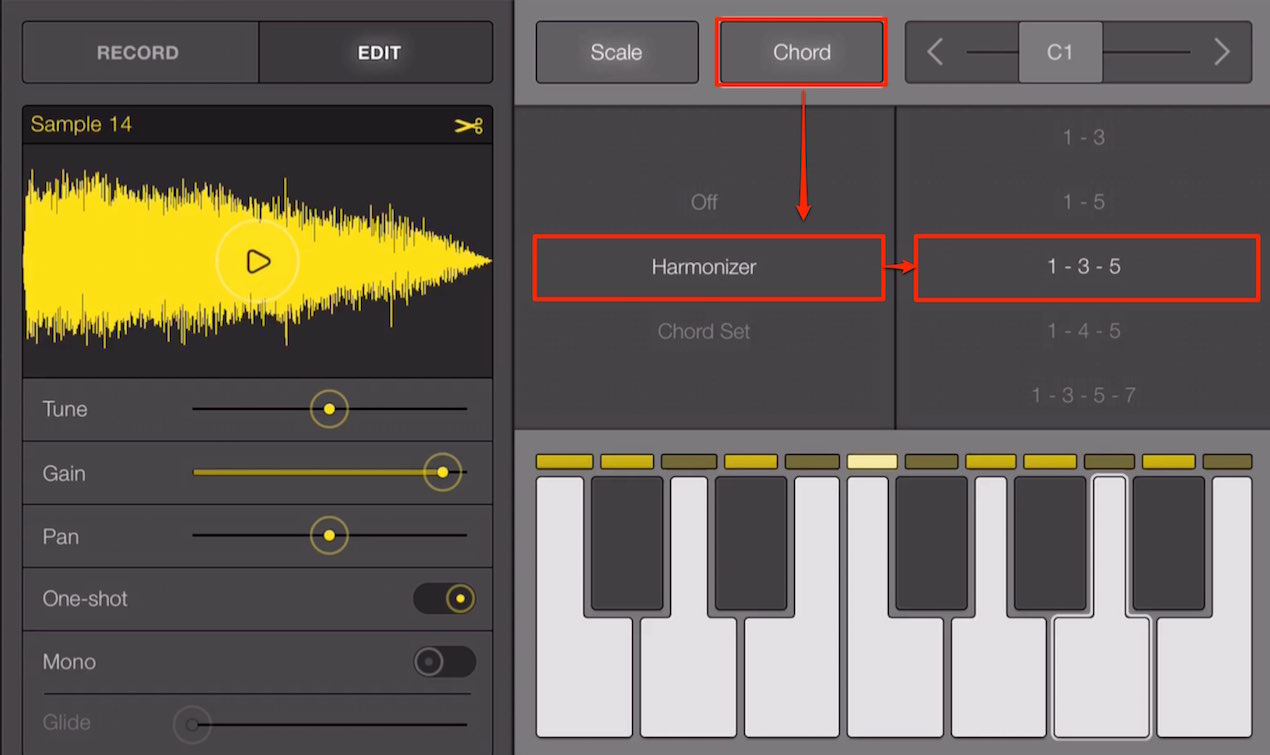Viewport: 1270px width, 755px height.
Task: Click the scissors trim icon
Action: pos(468,126)
